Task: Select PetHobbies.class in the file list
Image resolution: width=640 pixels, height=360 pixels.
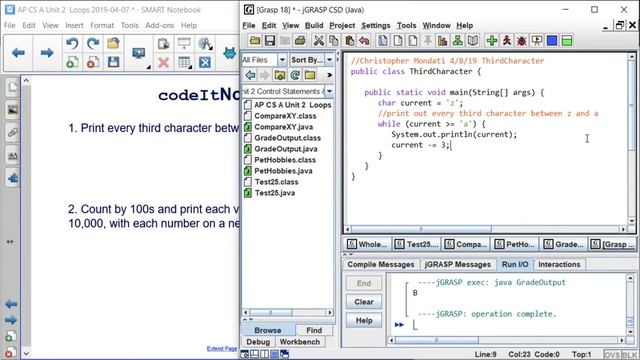Action: pos(285,160)
